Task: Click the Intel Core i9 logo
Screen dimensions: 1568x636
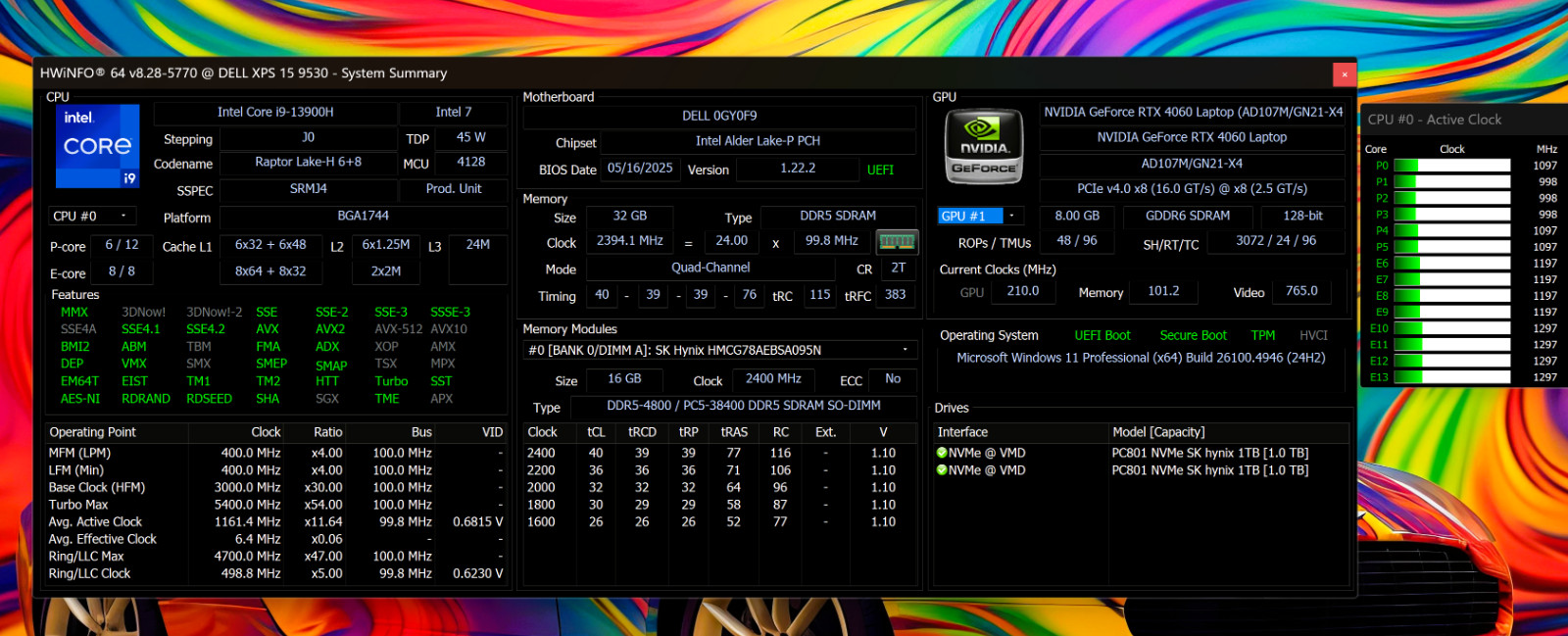Action: (98, 146)
